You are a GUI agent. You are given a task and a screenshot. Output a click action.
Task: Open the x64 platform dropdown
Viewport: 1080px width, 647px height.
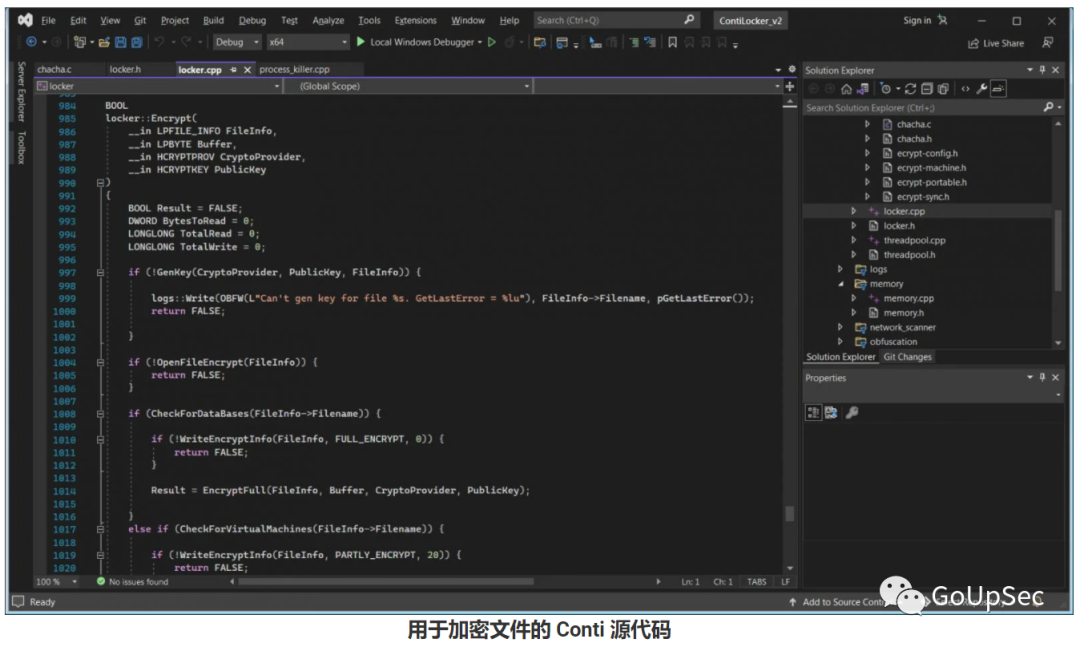(x=308, y=42)
